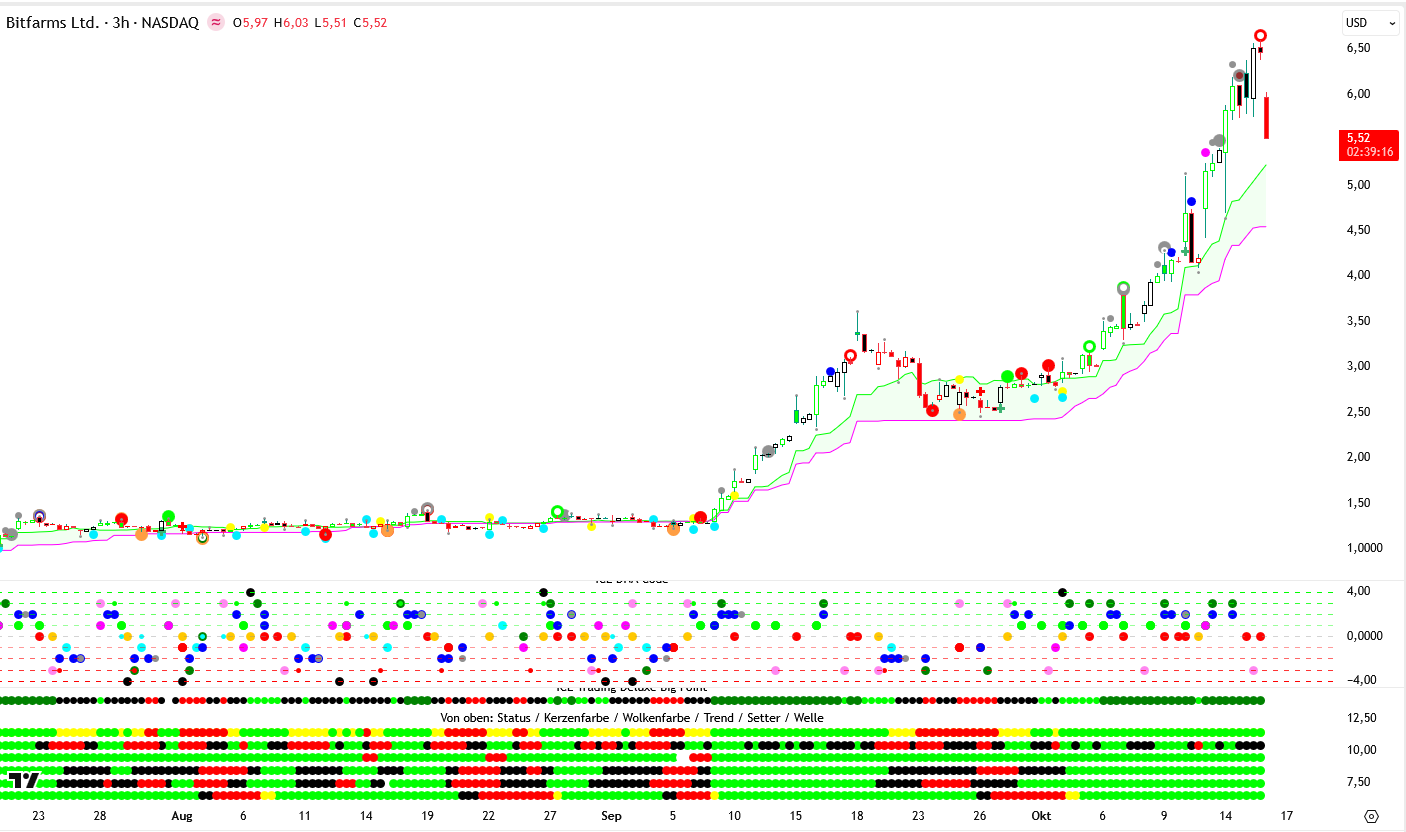Click the green ring marker above October 6 candle
The image size is (1406, 832).
[1123, 288]
